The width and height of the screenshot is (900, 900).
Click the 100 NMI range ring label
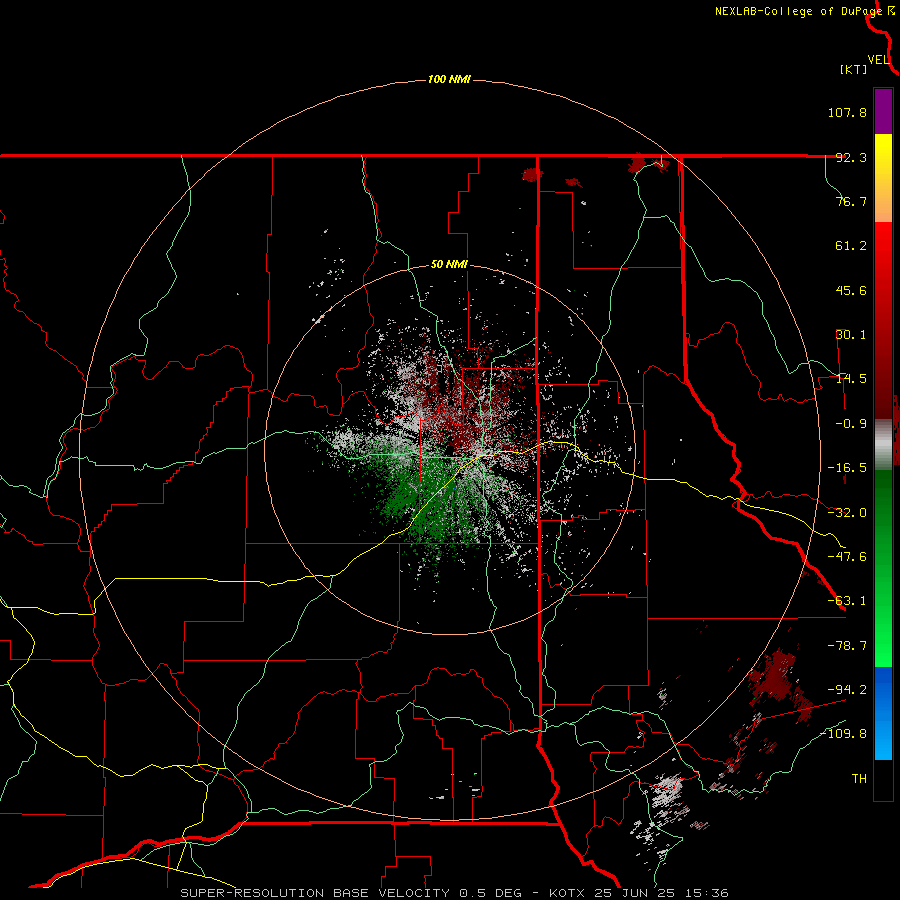tap(449, 79)
